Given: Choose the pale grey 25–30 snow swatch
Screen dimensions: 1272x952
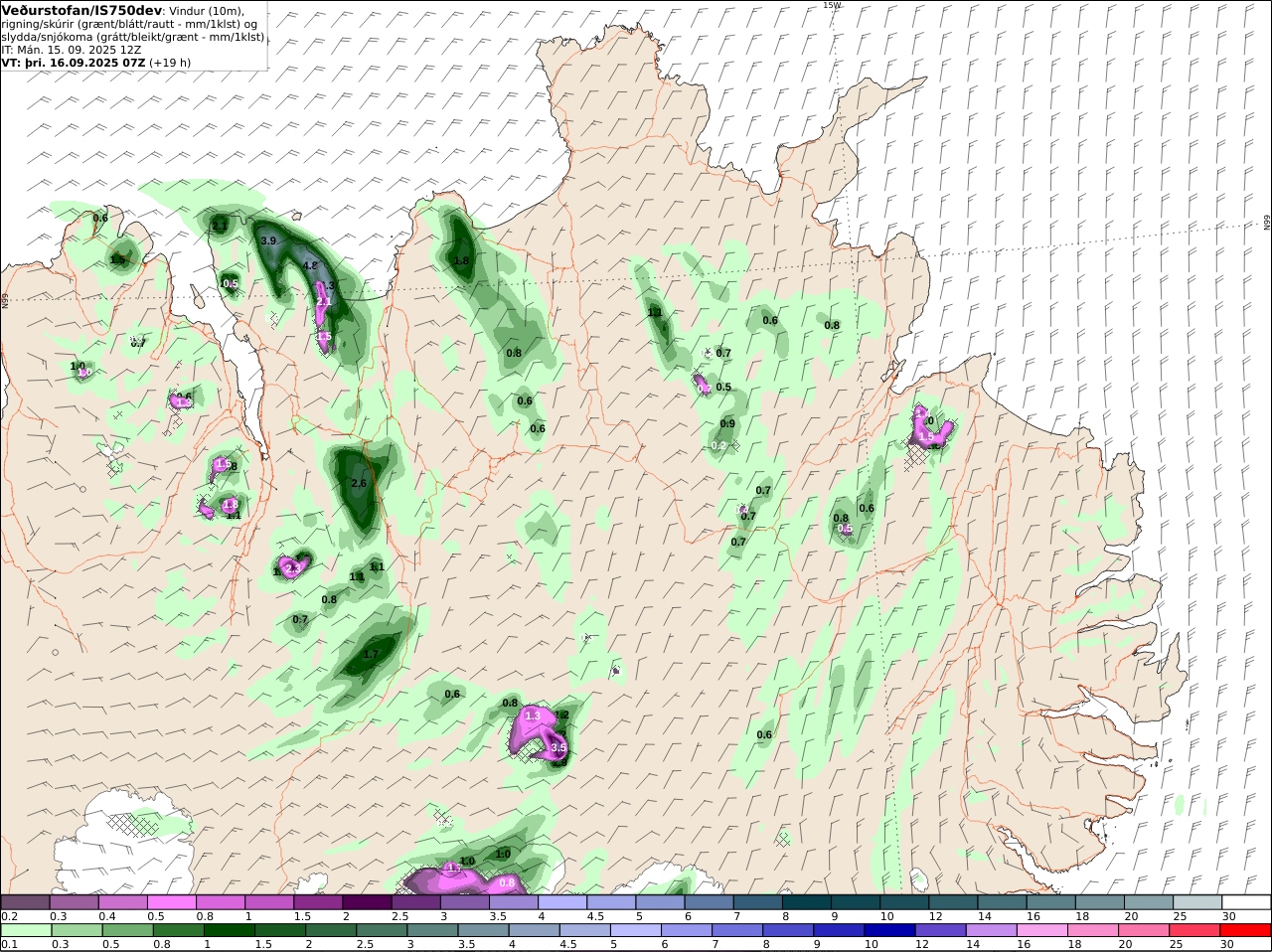Looking at the screenshot, I should click(x=1198, y=902).
